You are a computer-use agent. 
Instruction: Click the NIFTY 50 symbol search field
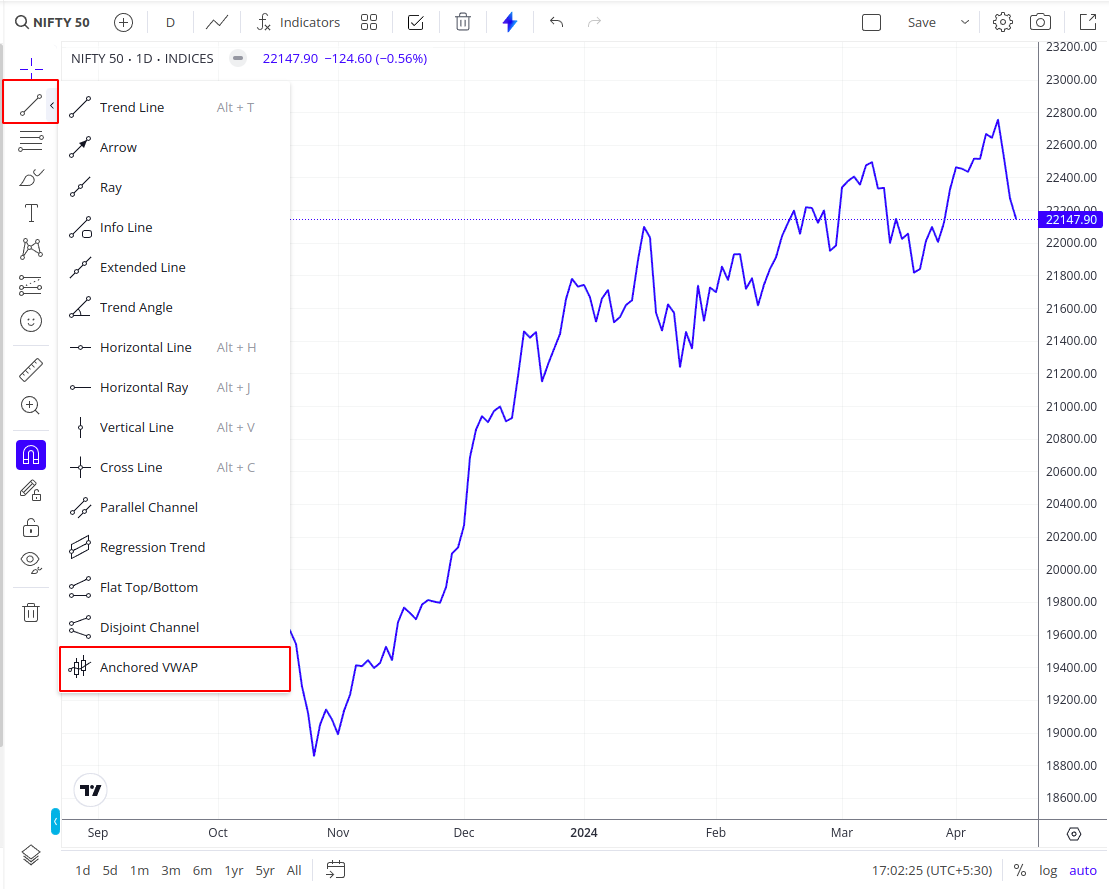click(x=53, y=23)
